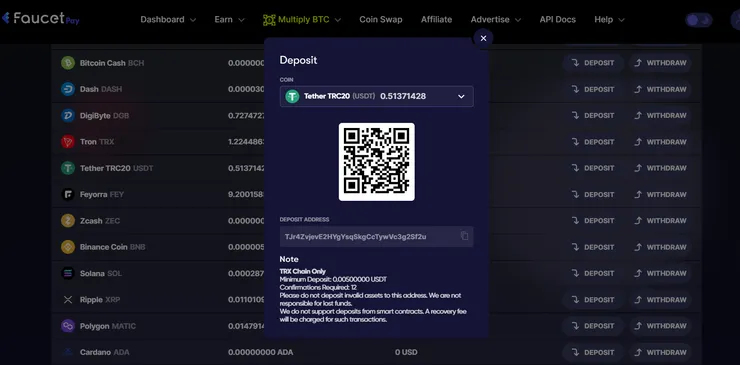Expand the Advertise menu

click(496, 20)
